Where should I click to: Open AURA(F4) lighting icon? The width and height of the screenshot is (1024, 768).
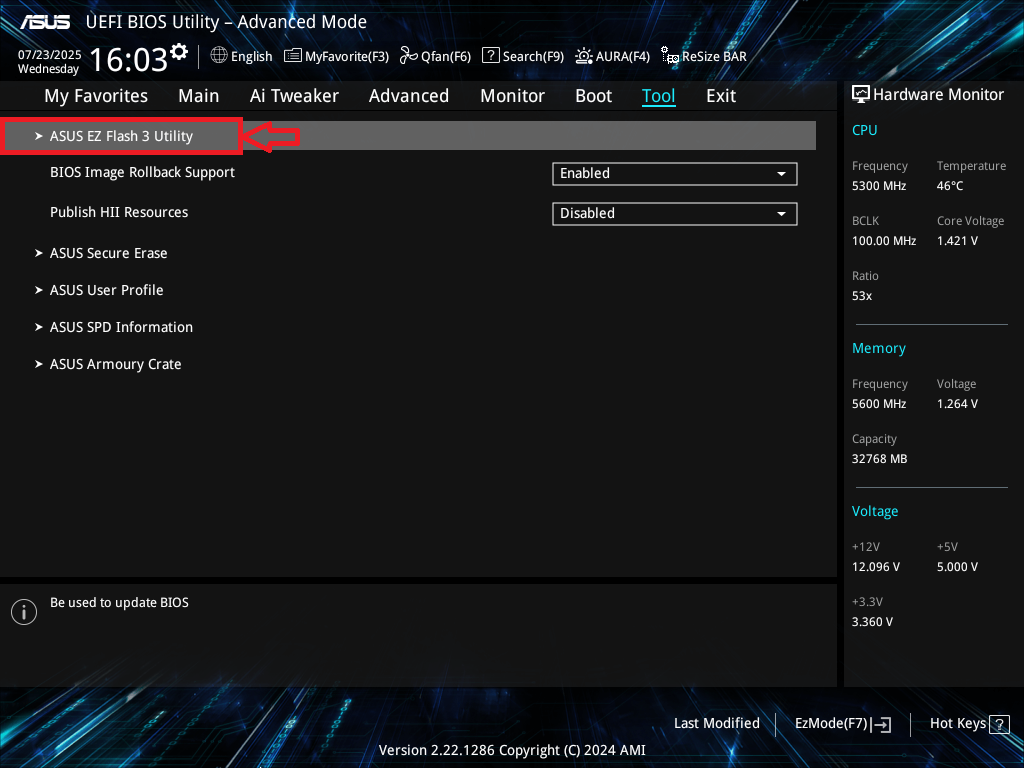click(x=584, y=56)
